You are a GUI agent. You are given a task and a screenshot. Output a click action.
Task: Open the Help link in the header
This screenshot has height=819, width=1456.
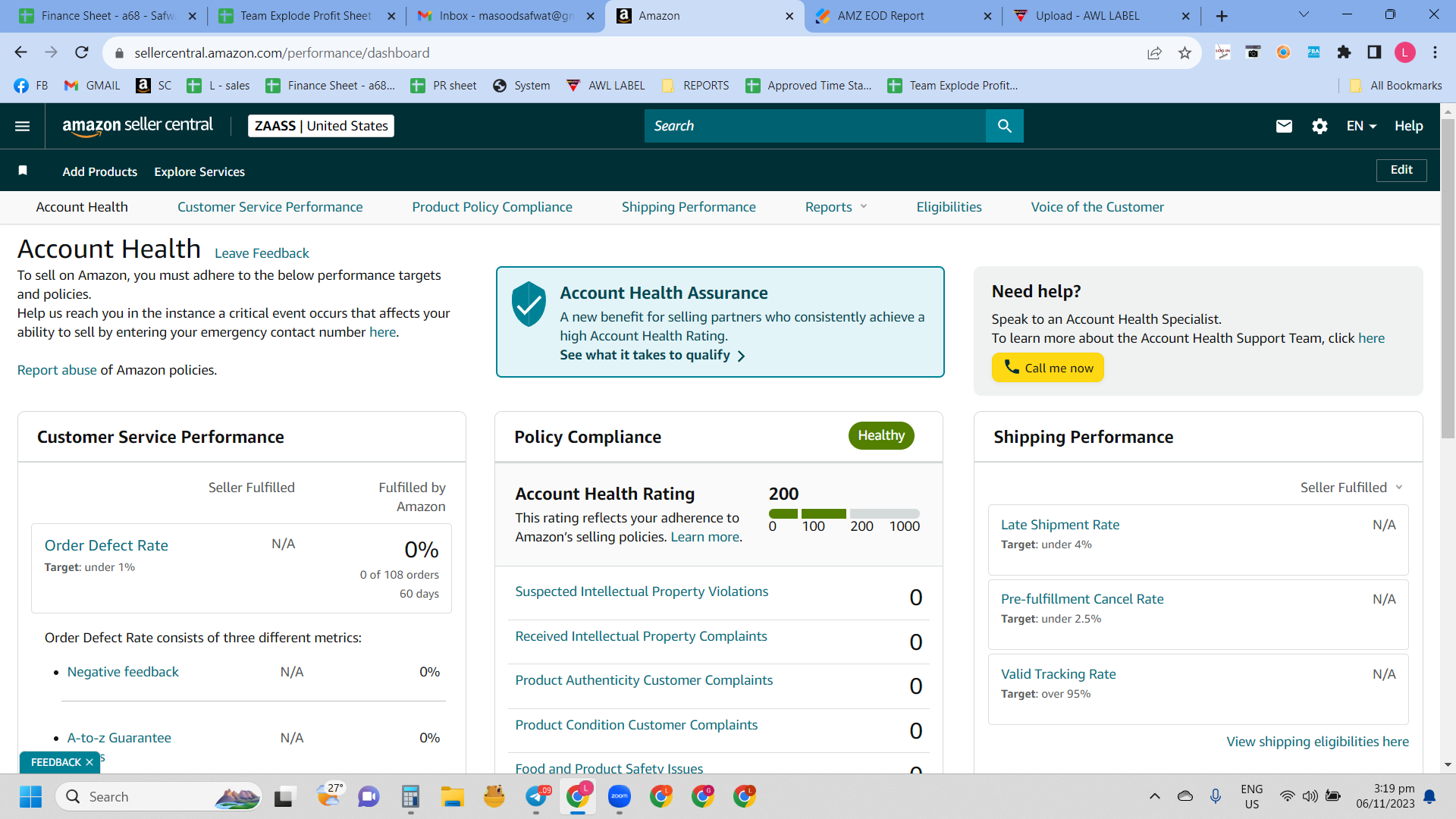click(x=1408, y=126)
